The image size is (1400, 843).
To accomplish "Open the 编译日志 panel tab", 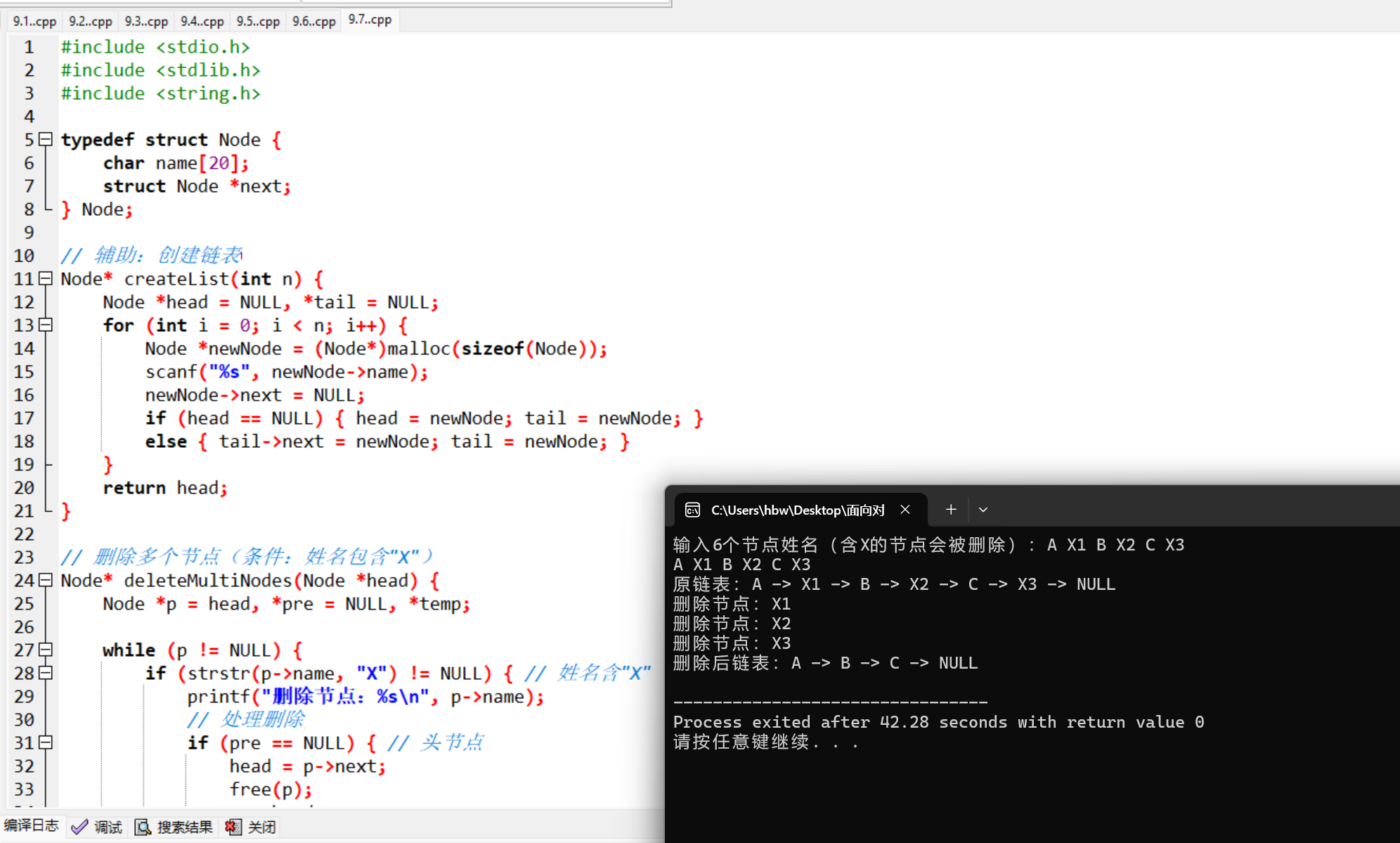I will [x=31, y=826].
